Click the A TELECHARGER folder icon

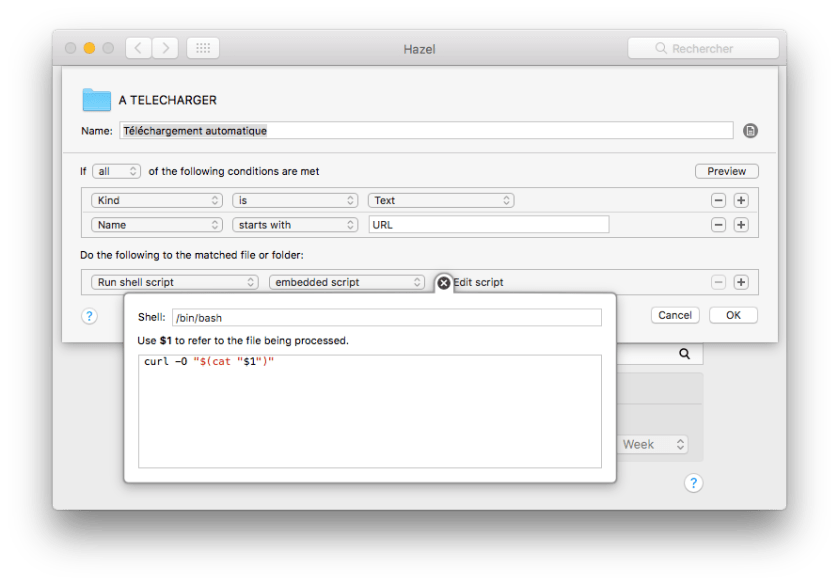pos(97,100)
